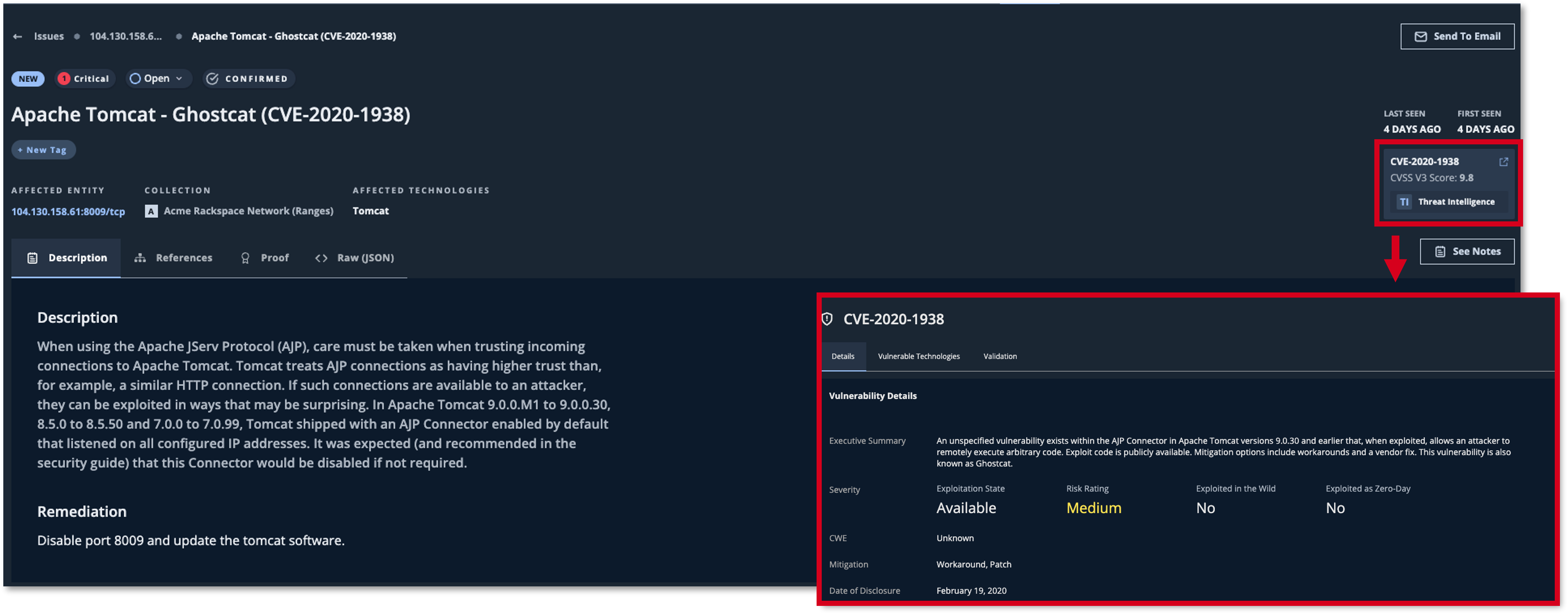
Task: Click the Exploited in the Wild No value
Action: point(1205,508)
